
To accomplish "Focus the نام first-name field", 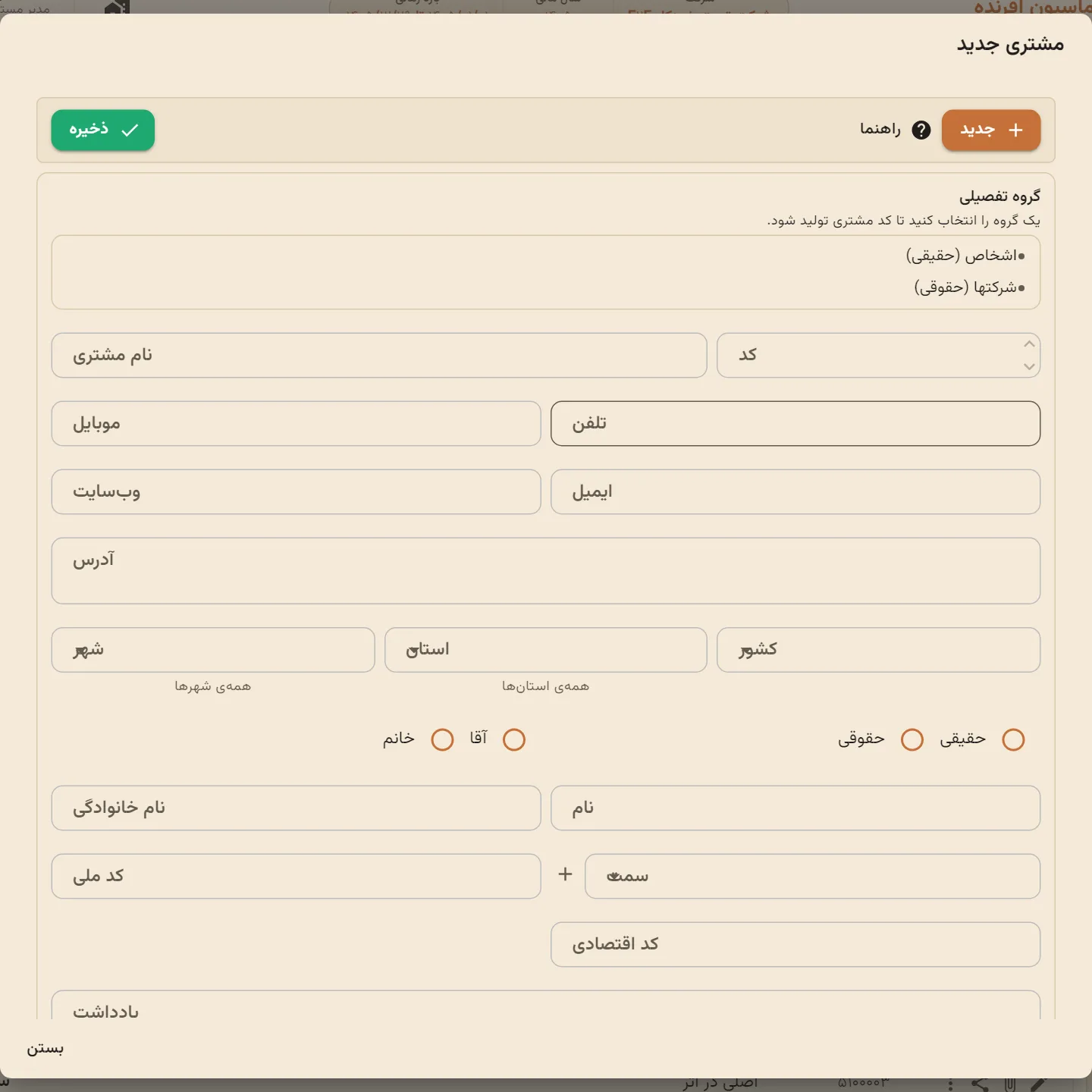I will (795, 808).
